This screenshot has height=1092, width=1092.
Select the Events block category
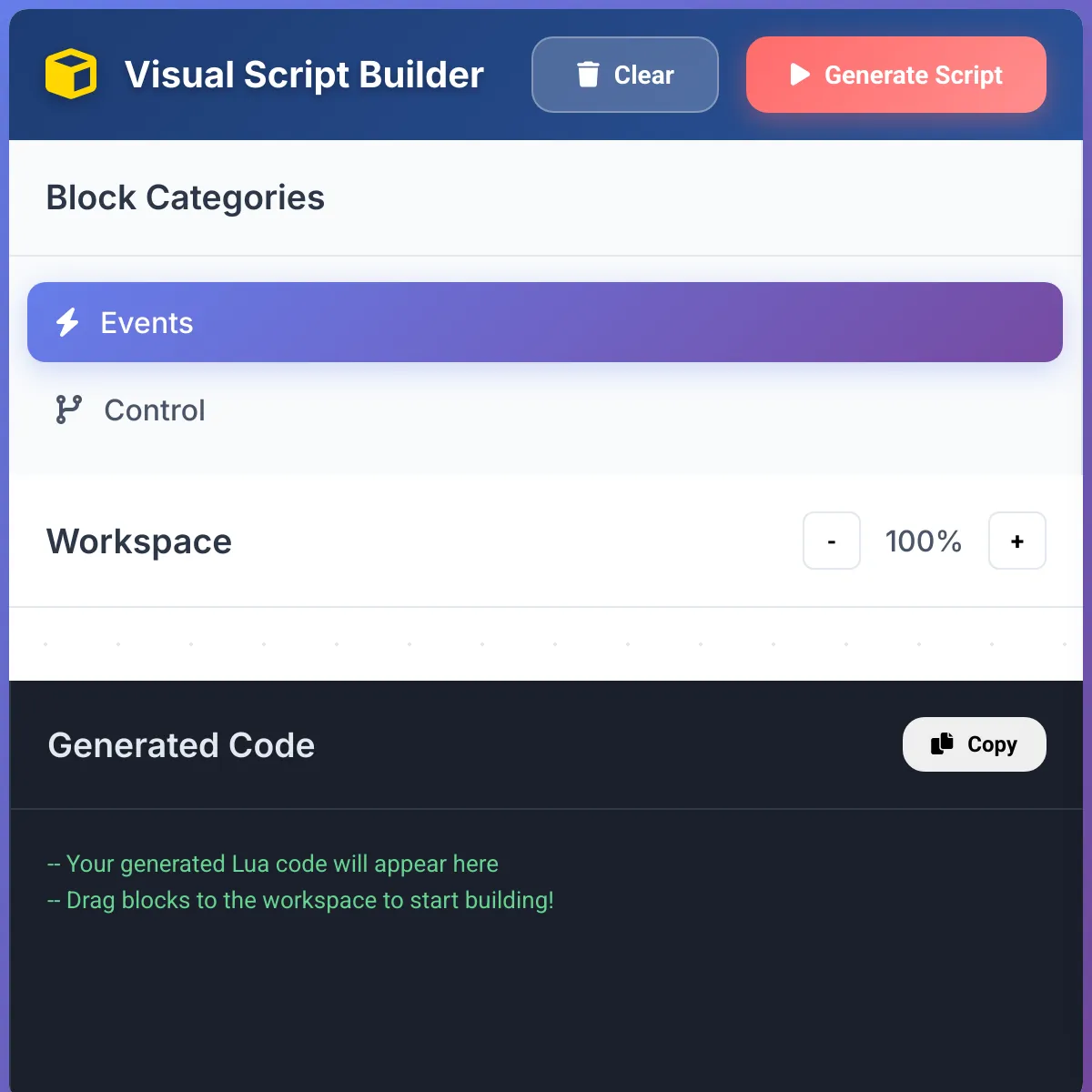(x=544, y=322)
